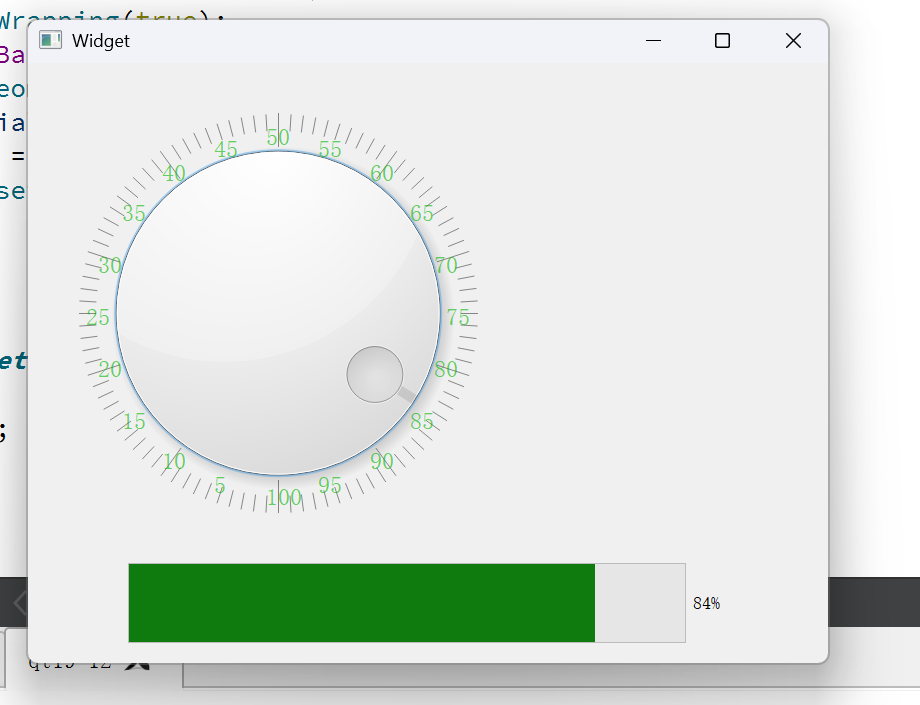The height and width of the screenshot is (705, 920).
Task: Click the green filled progress bar
Action: pos(360,603)
